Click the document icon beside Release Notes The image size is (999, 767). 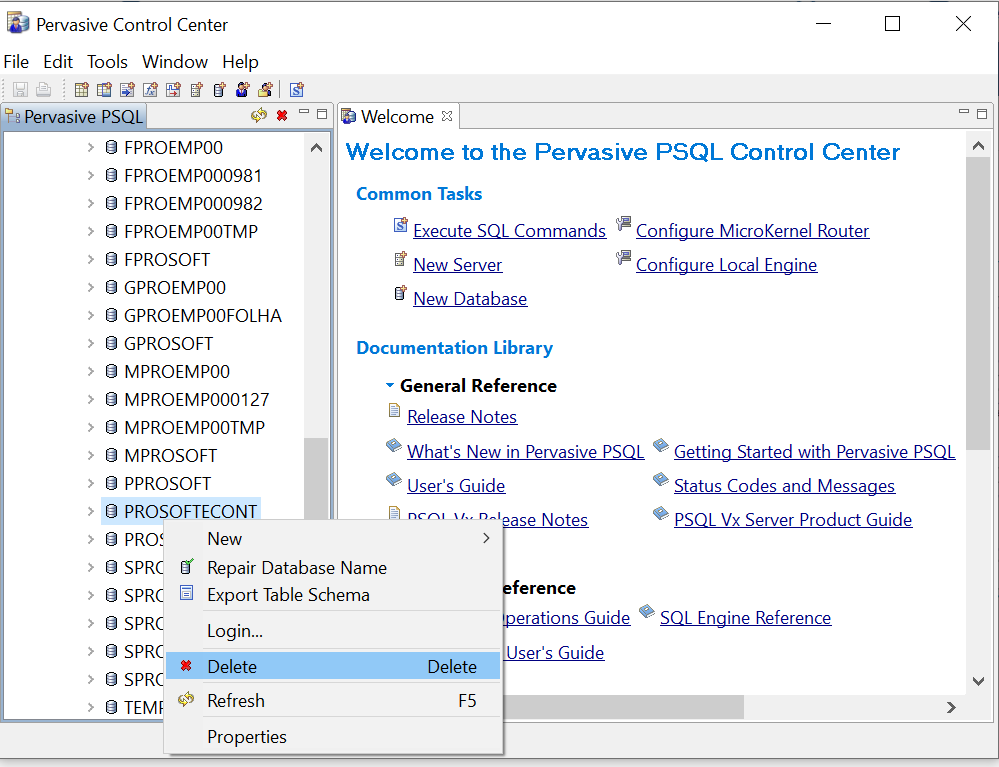point(394,410)
